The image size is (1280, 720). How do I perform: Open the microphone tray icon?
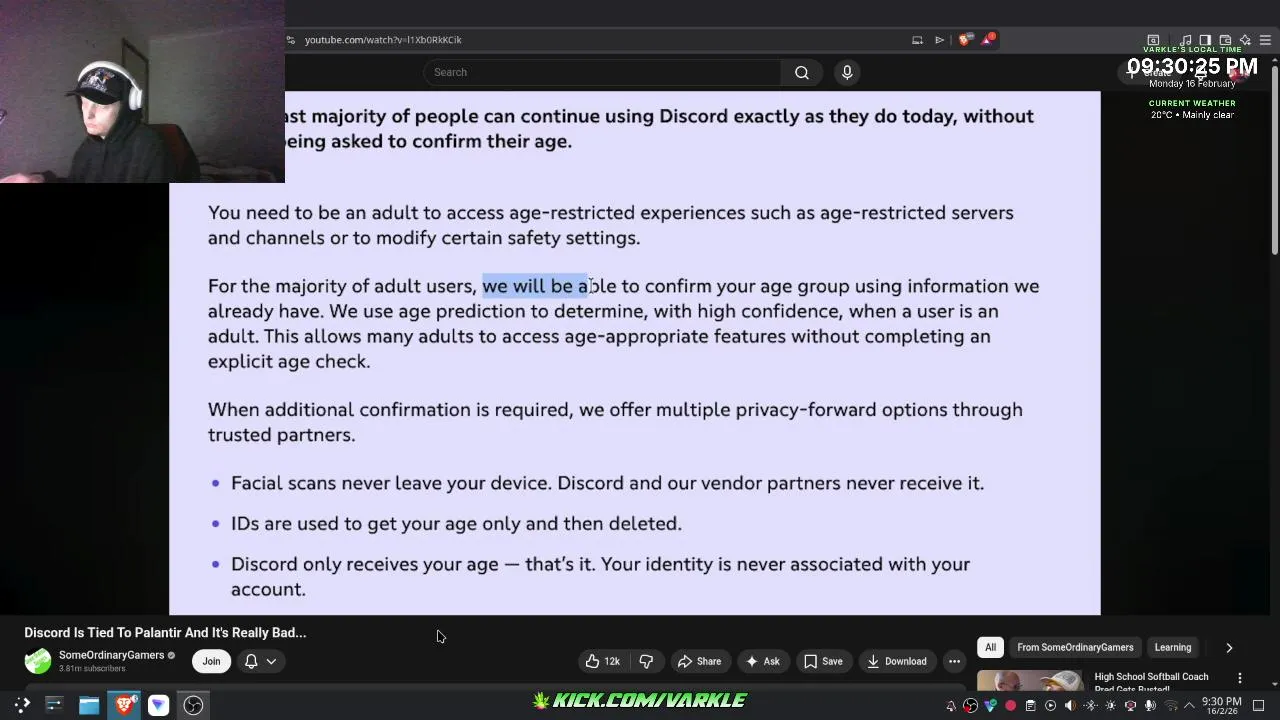(x=1150, y=706)
